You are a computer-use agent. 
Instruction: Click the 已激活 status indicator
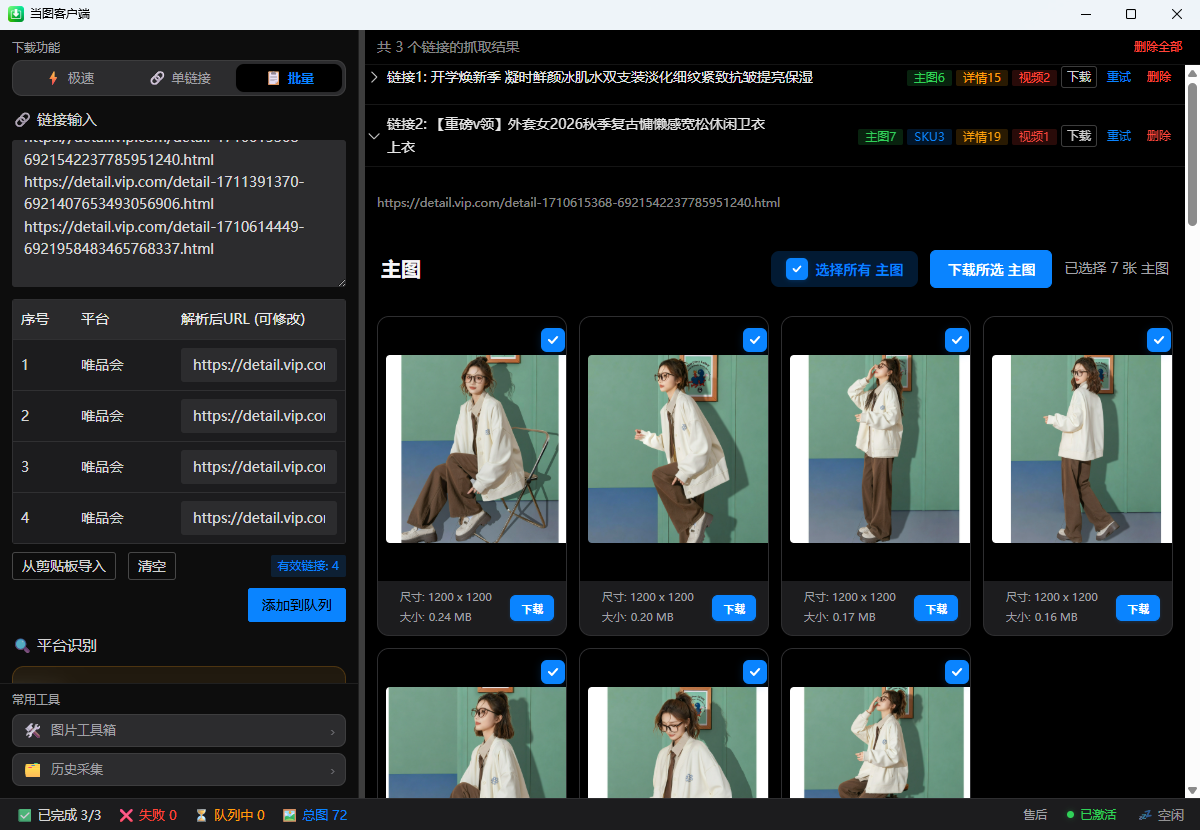[1091, 815]
